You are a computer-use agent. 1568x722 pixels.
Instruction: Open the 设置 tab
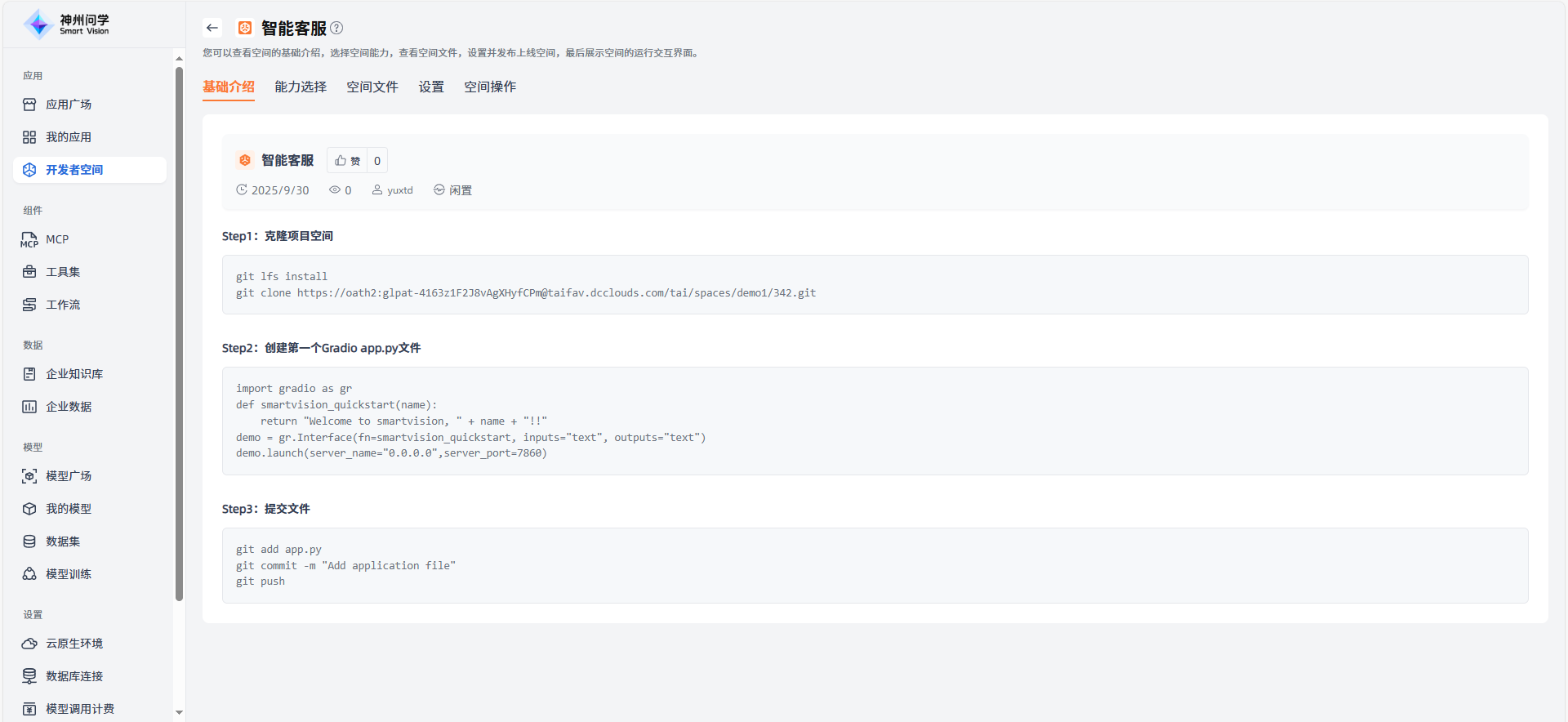(x=431, y=87)
